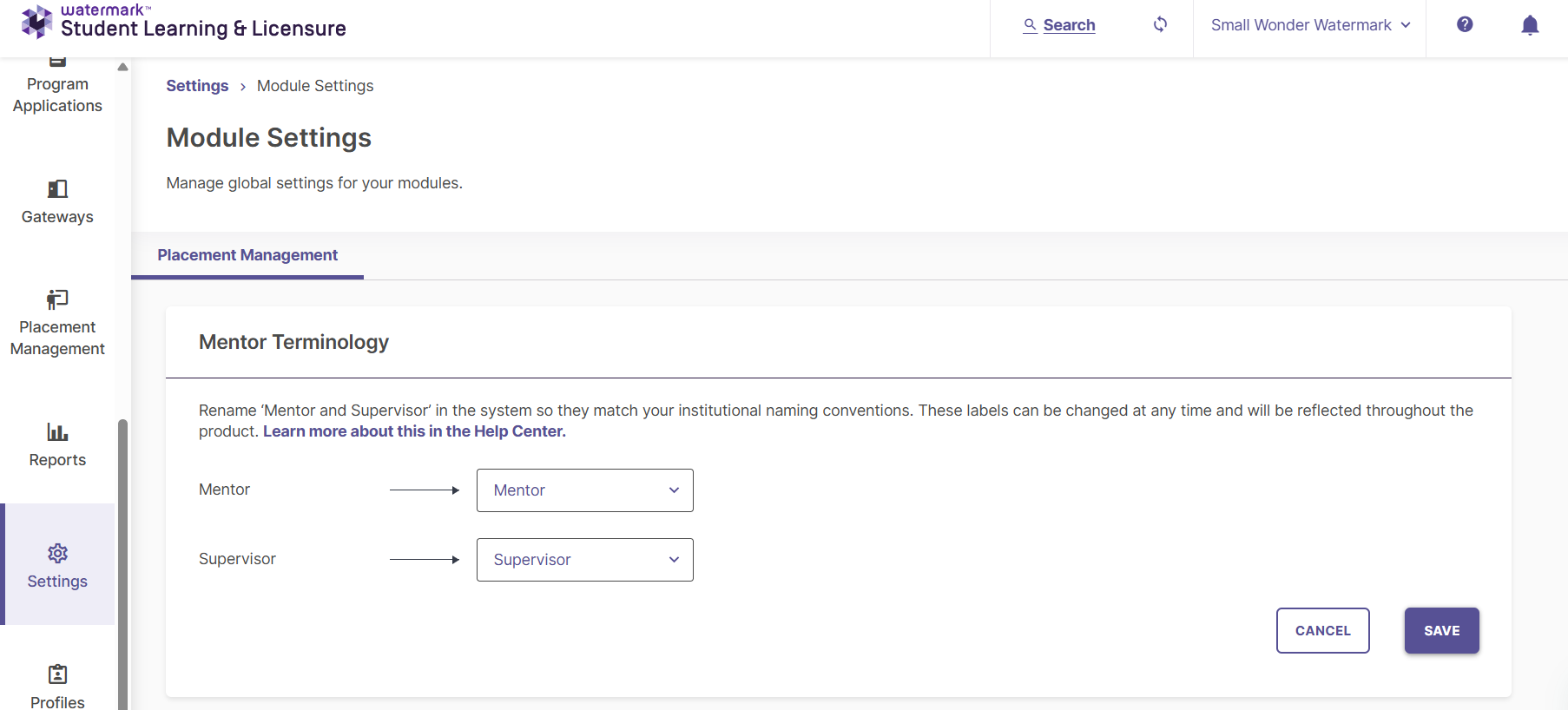Click sidebar scroll up arrow

[x=122, y=67]
